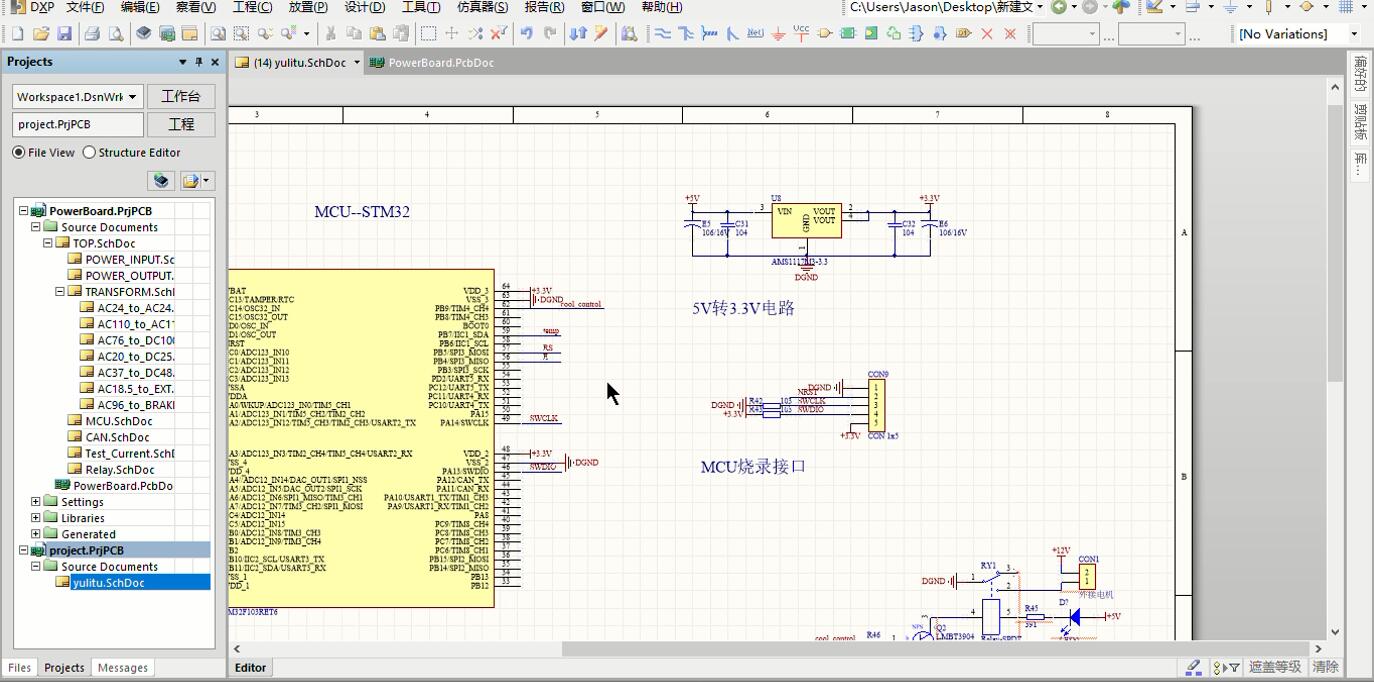This screenshot has width=1374, height=682.
Task: Click the 清除 clear button
Action: [x=1325, y=667]
